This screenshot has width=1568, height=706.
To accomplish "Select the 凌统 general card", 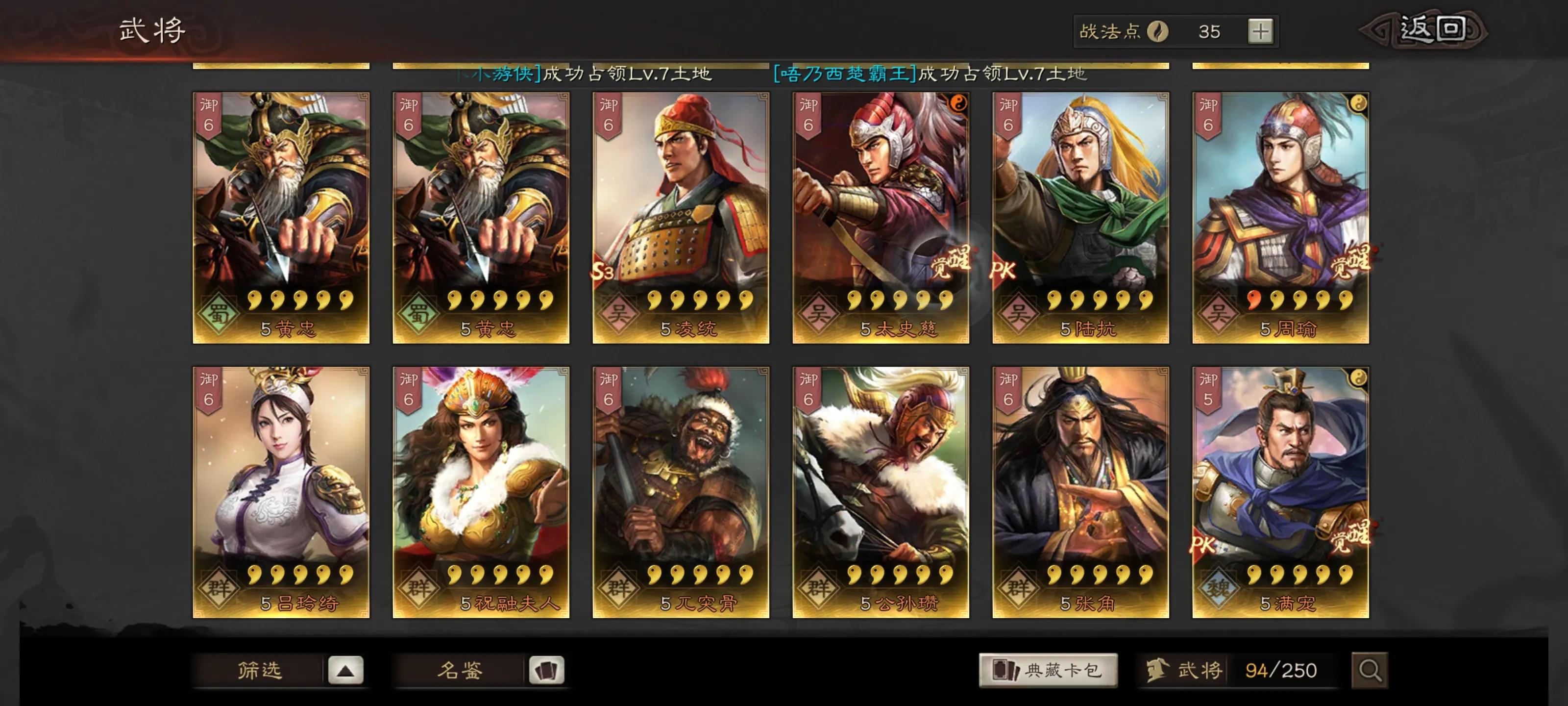I will (681, 218).
